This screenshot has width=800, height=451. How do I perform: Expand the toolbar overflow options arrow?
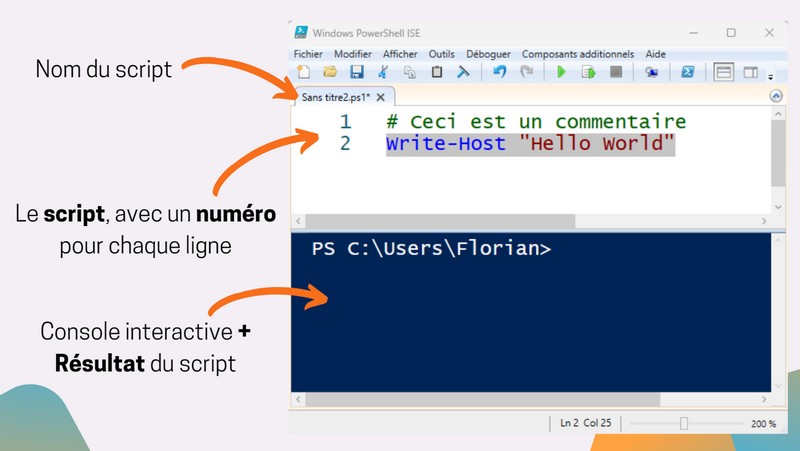(770, 77)
